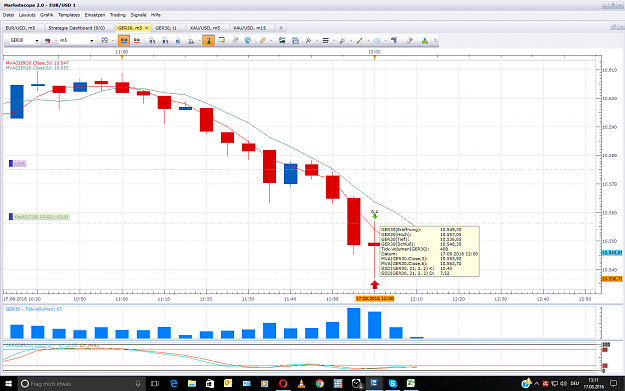The image size is (625, 391).
Task: Select the eraser delete tool
Action: (409, 41)
